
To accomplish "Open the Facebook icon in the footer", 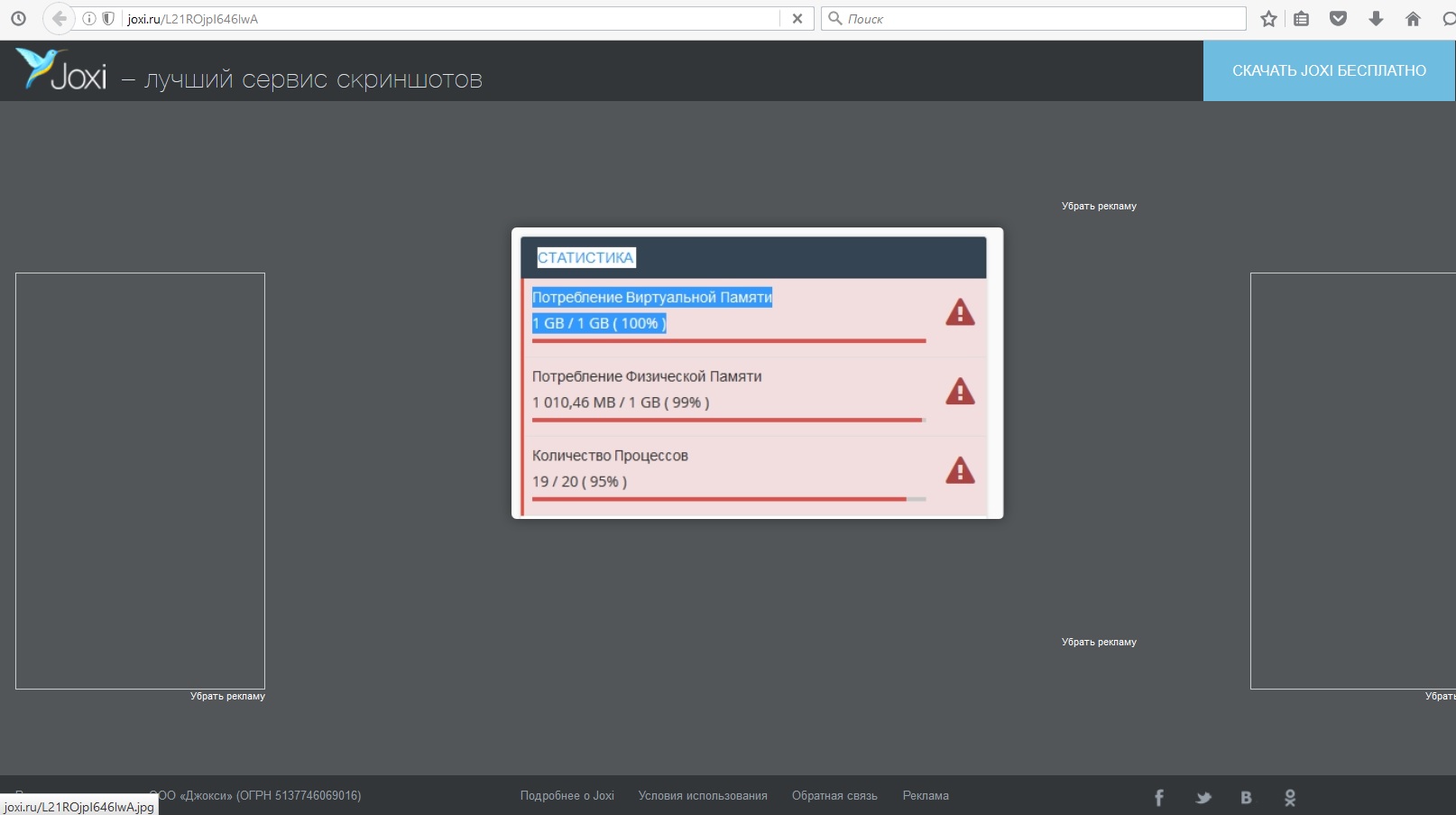I will pos(1159,798).
